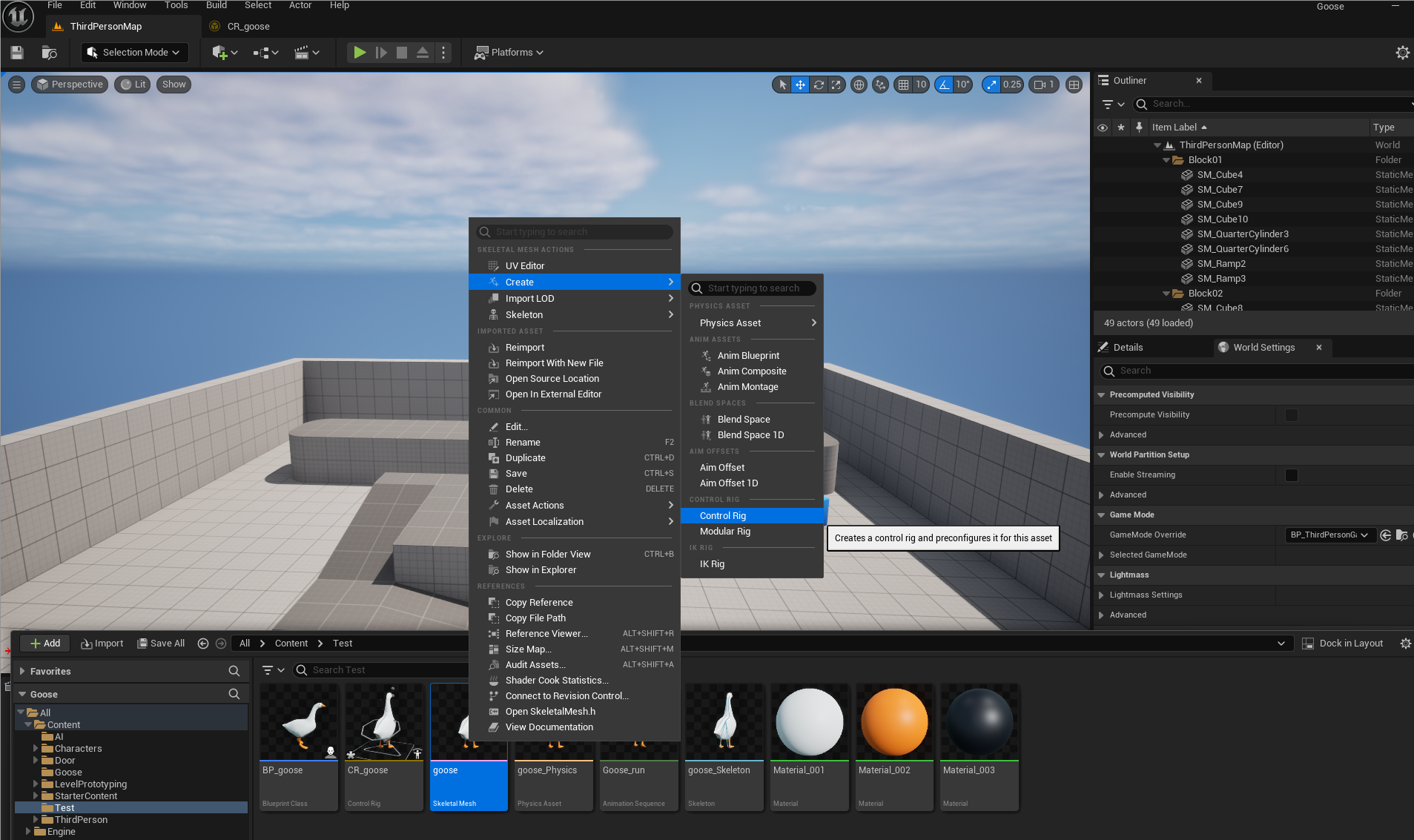1414x840 pixels.
Task: Activate the Translate gizmo tool
Action: pyautogui.click(x=801, y=85)
